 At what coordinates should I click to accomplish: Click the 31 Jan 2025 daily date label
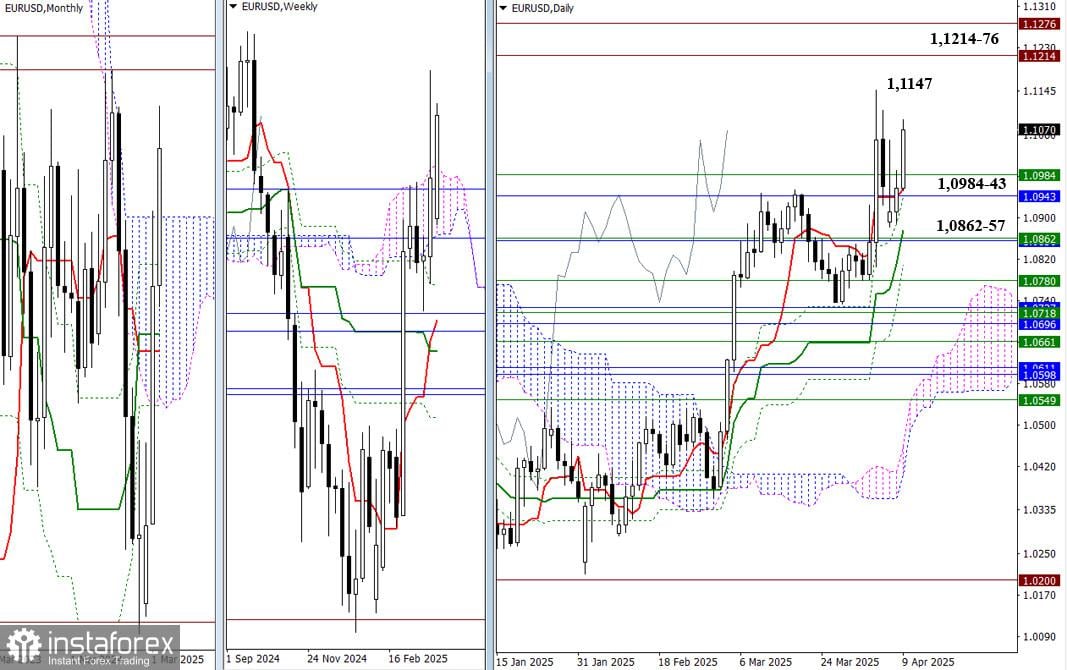(x=606, y=662)
